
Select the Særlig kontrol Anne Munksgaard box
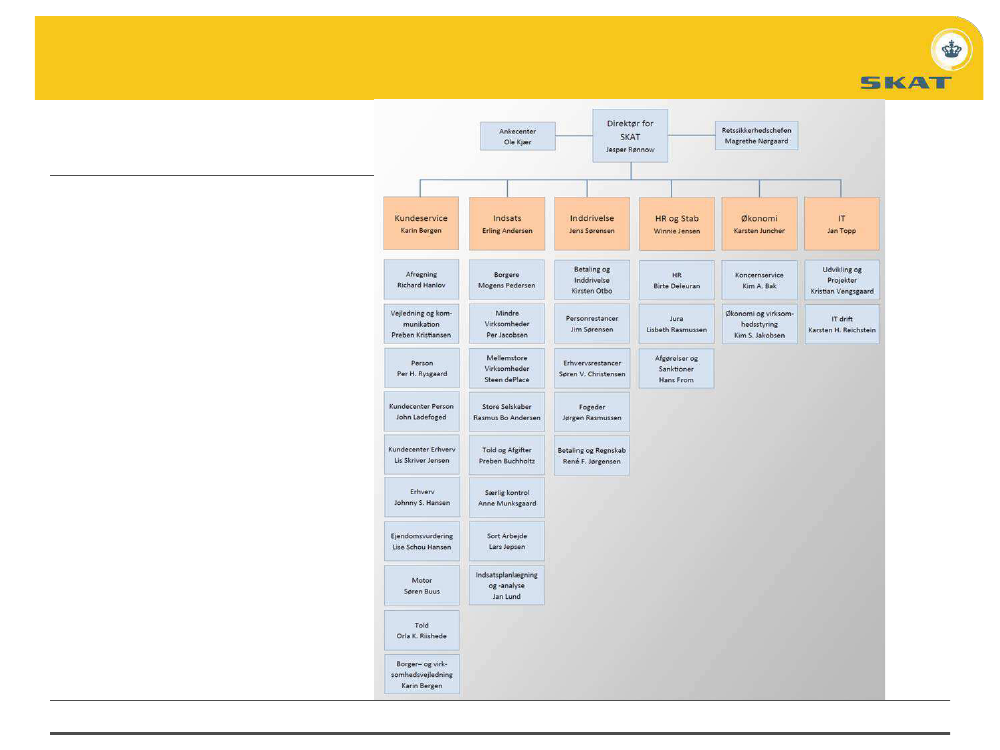tap(507, 497)
